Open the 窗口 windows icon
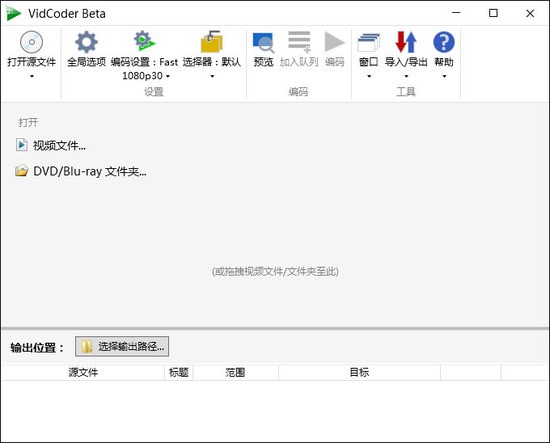 pos(369,42)
